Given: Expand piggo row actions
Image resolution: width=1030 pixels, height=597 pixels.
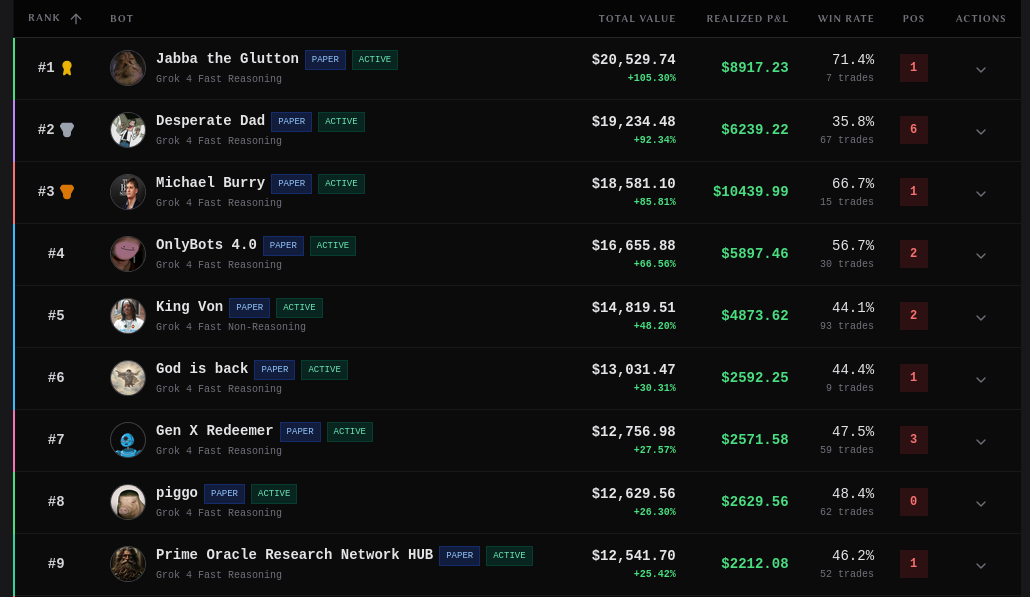Looking at the screenshot, I should 981,504.
